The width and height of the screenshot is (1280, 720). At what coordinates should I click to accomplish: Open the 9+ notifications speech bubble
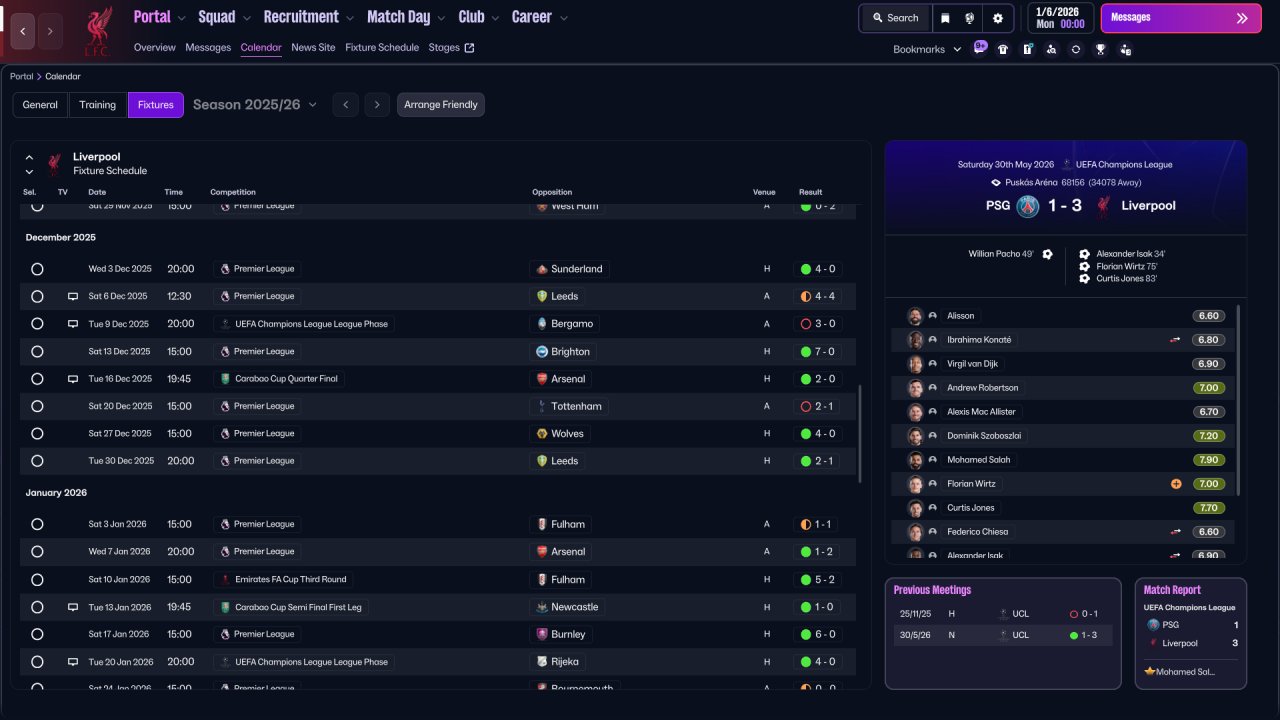pos(979,48)
